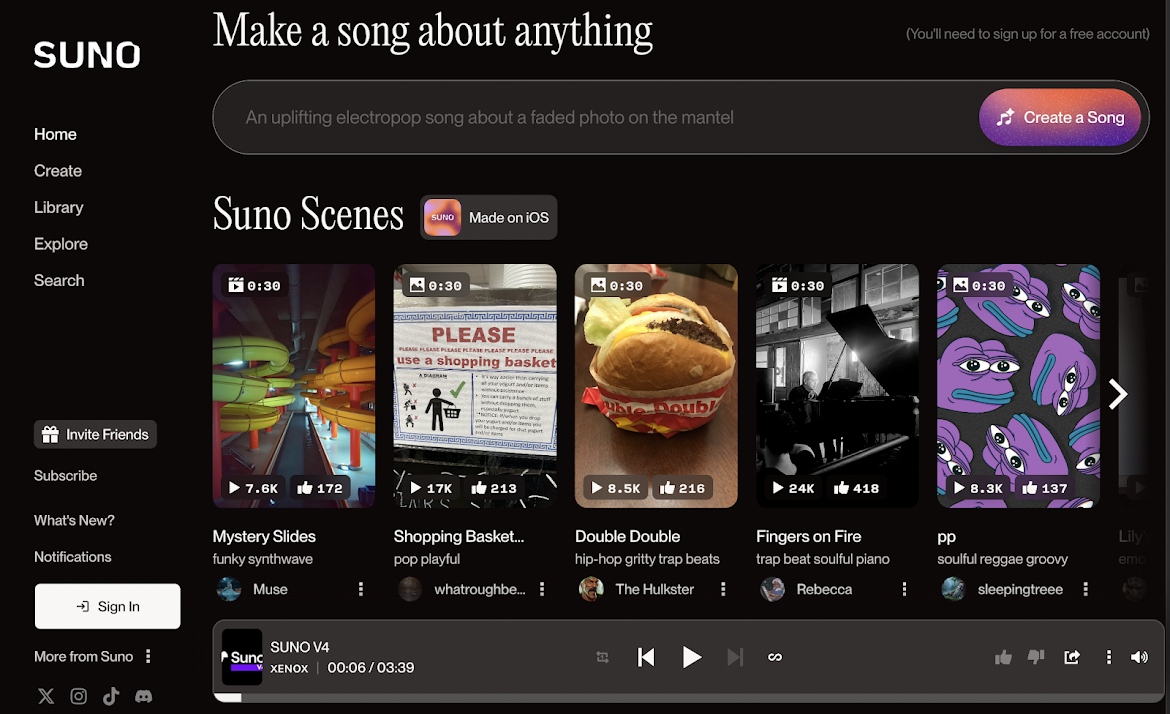Click play count 17K on Shopping Basket

click(431, 489)
